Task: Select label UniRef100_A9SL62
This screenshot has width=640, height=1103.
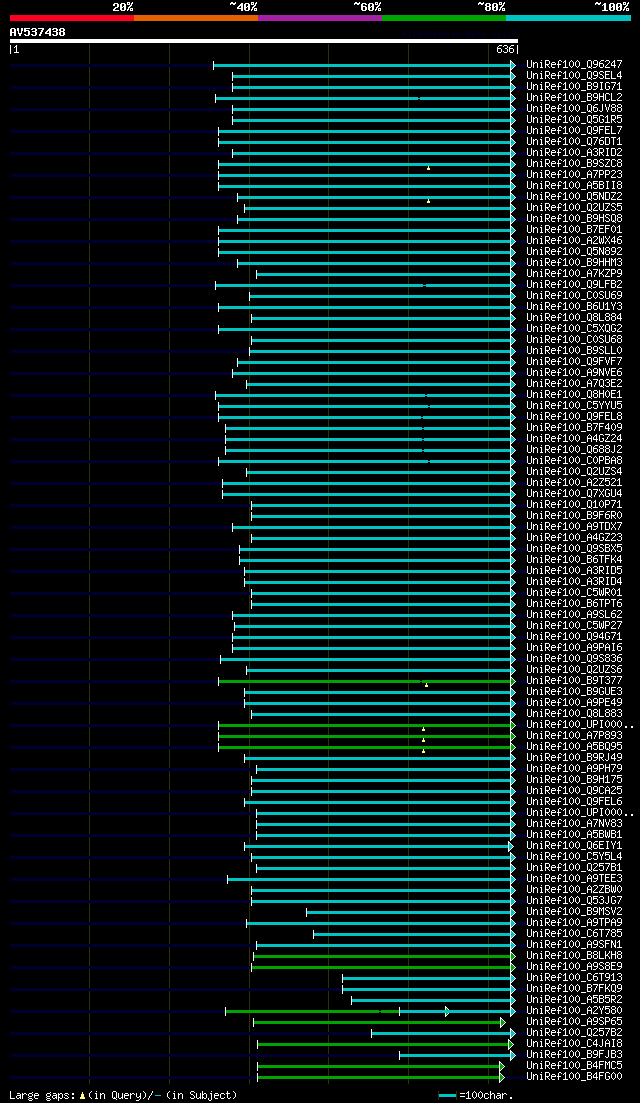Action: click(574, 615)
